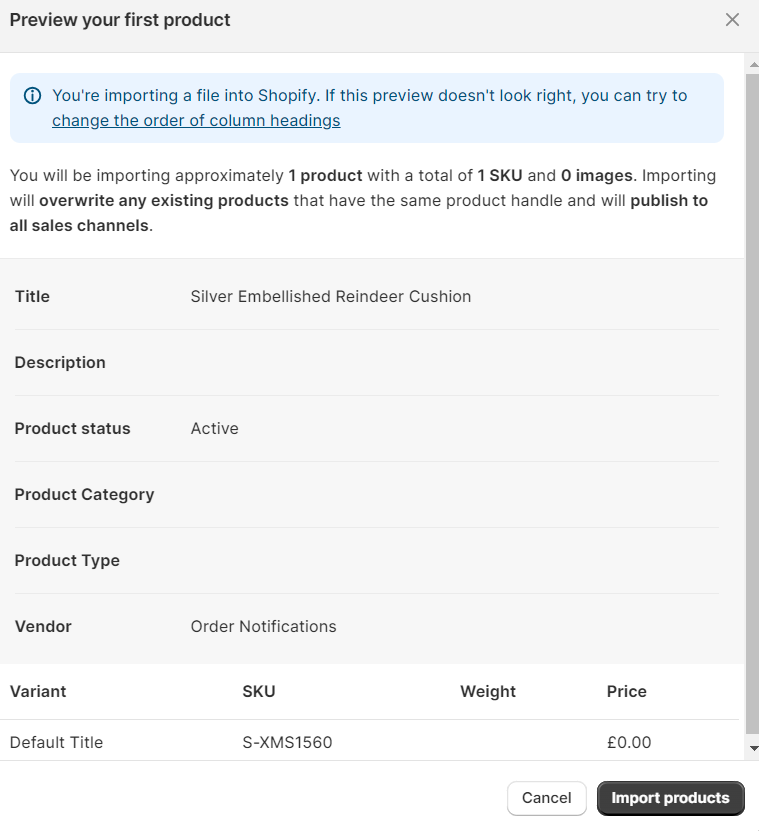Open the change order of column headings link

pos(196,120)
